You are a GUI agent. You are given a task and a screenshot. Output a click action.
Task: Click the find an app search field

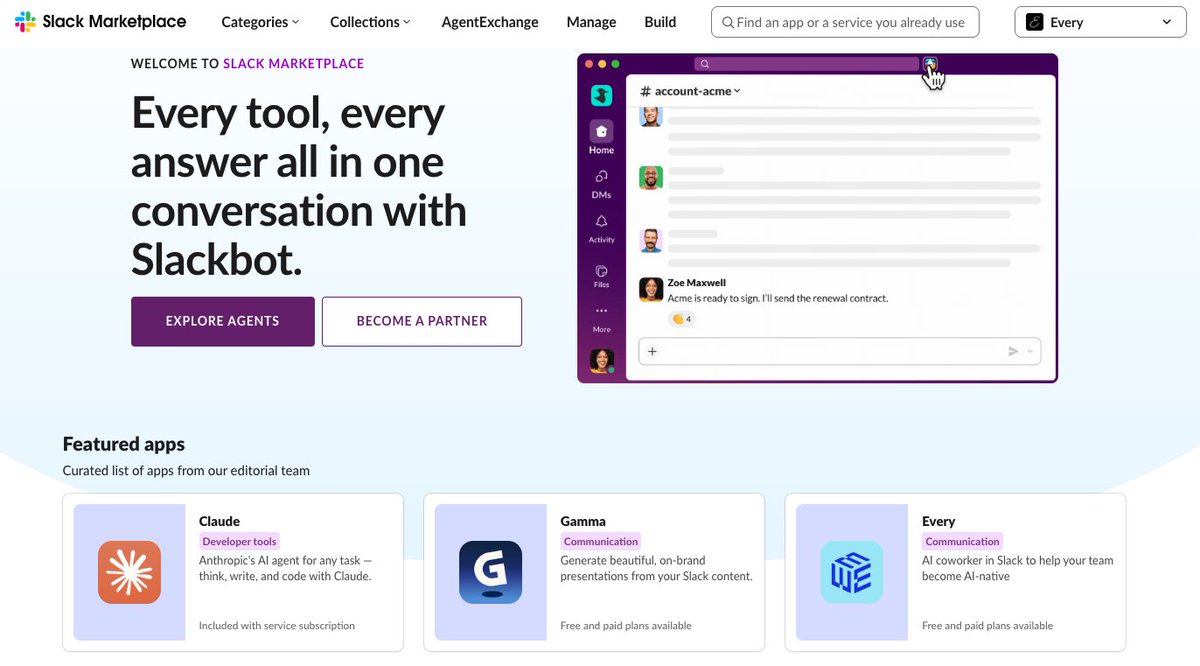point(845,22)
